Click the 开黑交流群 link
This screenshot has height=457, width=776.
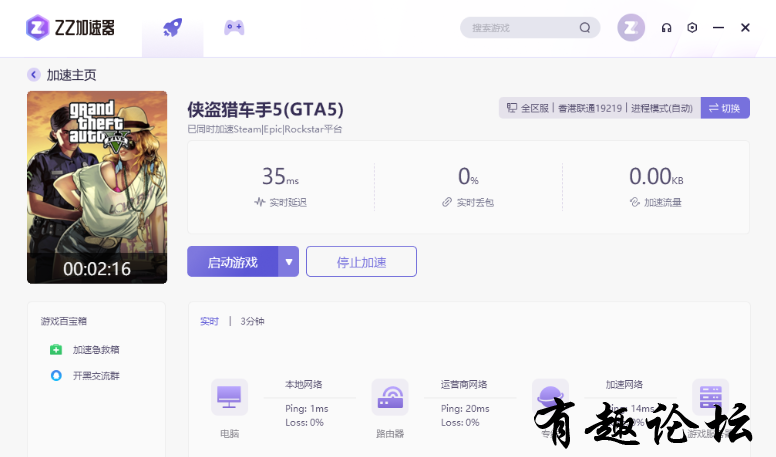[x=96, y=375]
